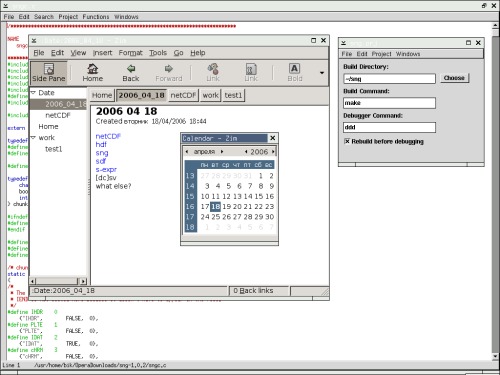Open Zim Tools menu
500x375 pixels.
pos(158,53)
